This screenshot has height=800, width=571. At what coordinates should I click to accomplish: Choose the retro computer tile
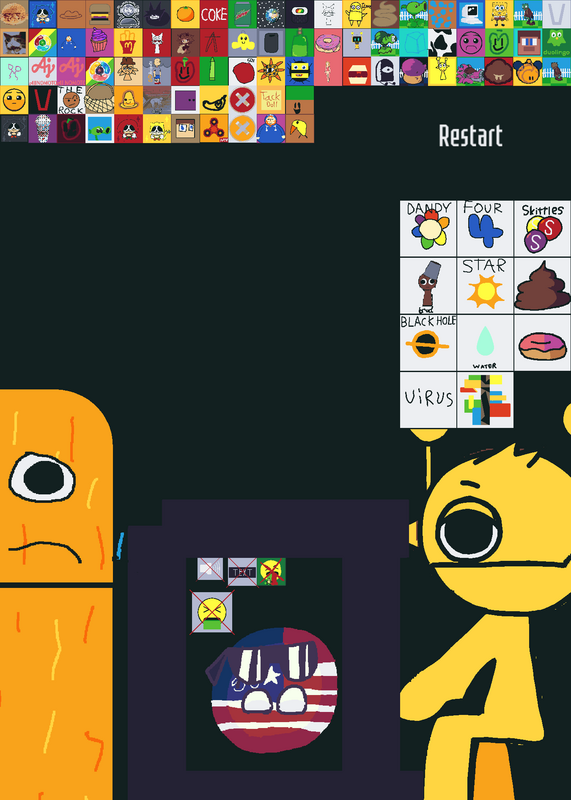click(x=471, y=14)
